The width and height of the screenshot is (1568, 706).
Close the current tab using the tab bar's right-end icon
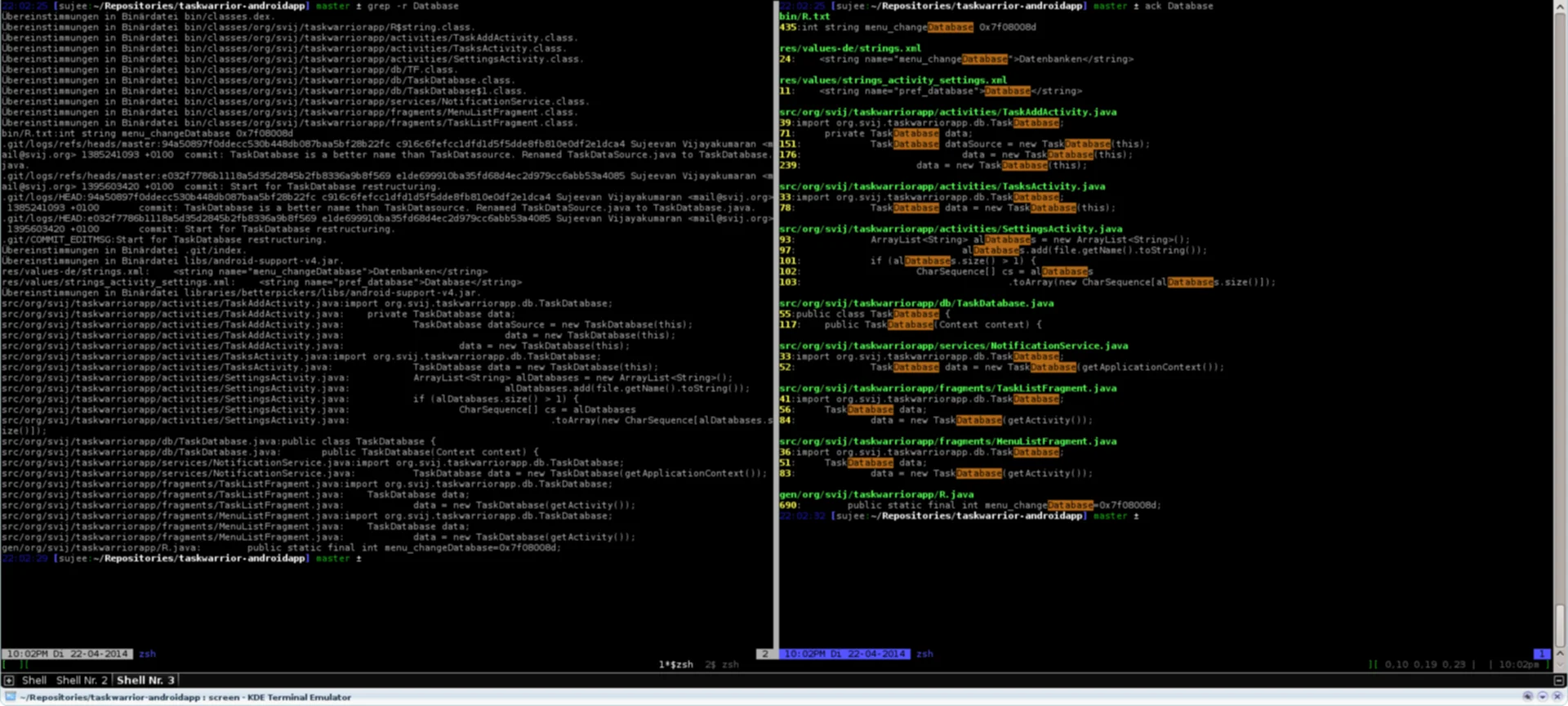(x=1558, y=680)
